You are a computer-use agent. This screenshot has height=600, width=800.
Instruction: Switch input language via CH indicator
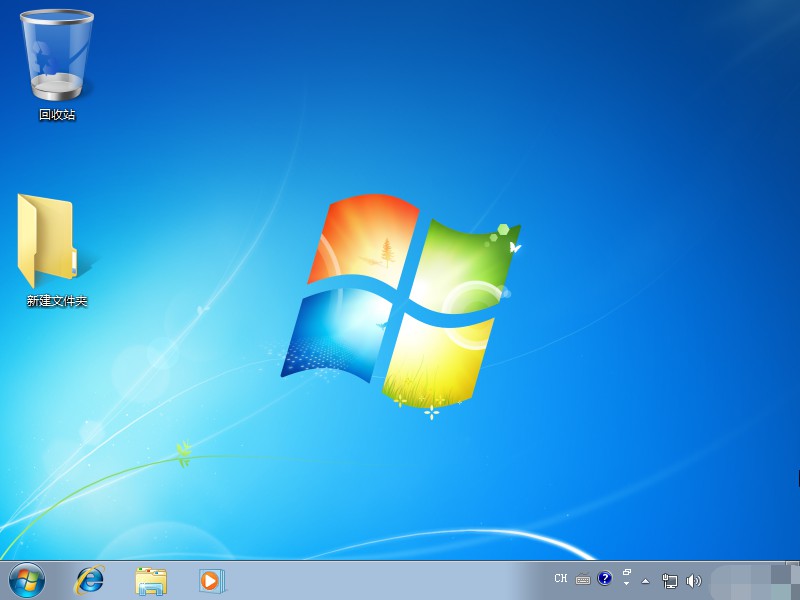point(561,578)
